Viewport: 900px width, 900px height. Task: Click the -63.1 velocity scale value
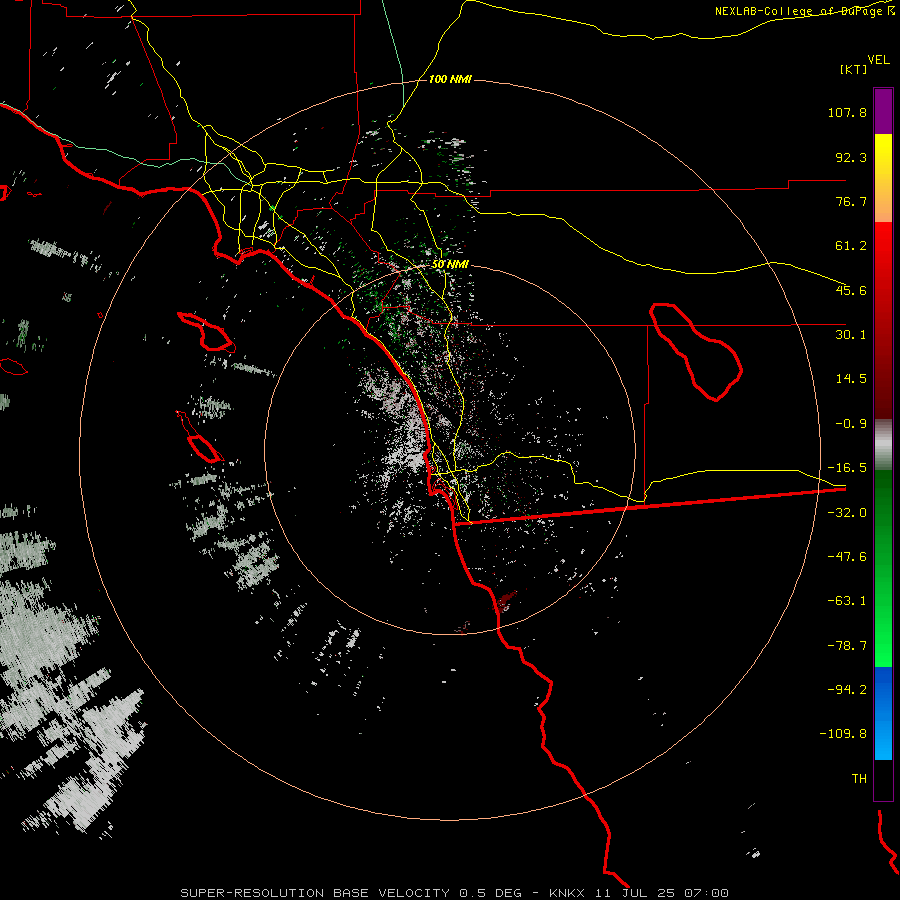pyautogui.click(x=847, y=601)
